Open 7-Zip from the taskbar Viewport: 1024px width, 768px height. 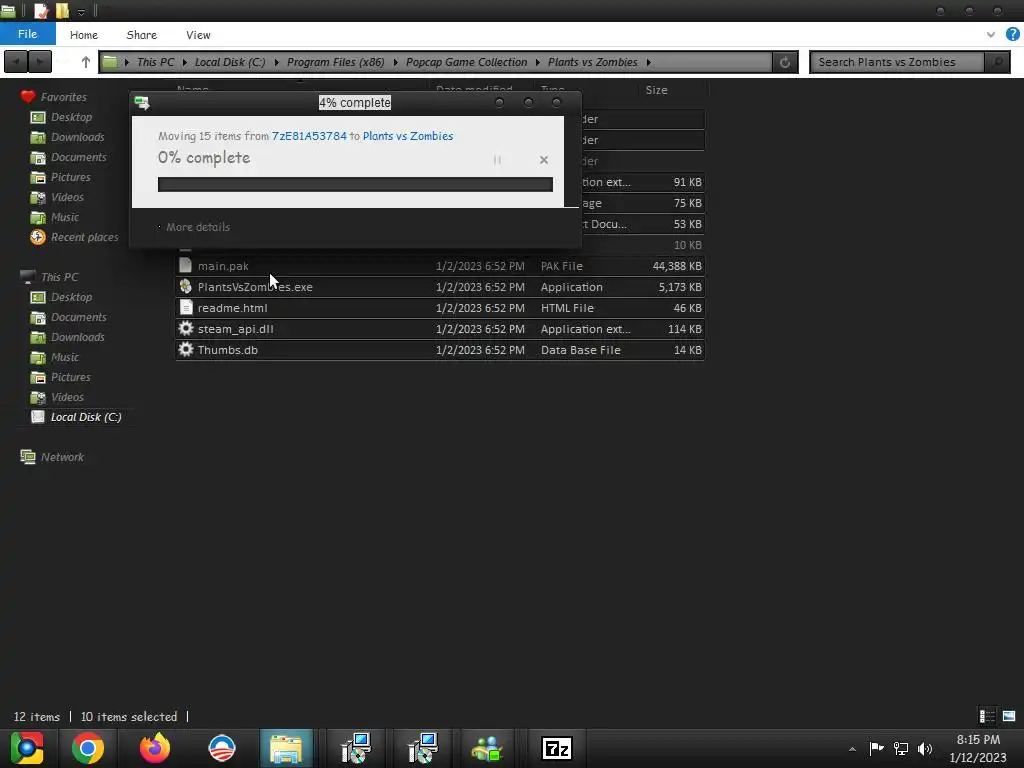click(556, 748)
